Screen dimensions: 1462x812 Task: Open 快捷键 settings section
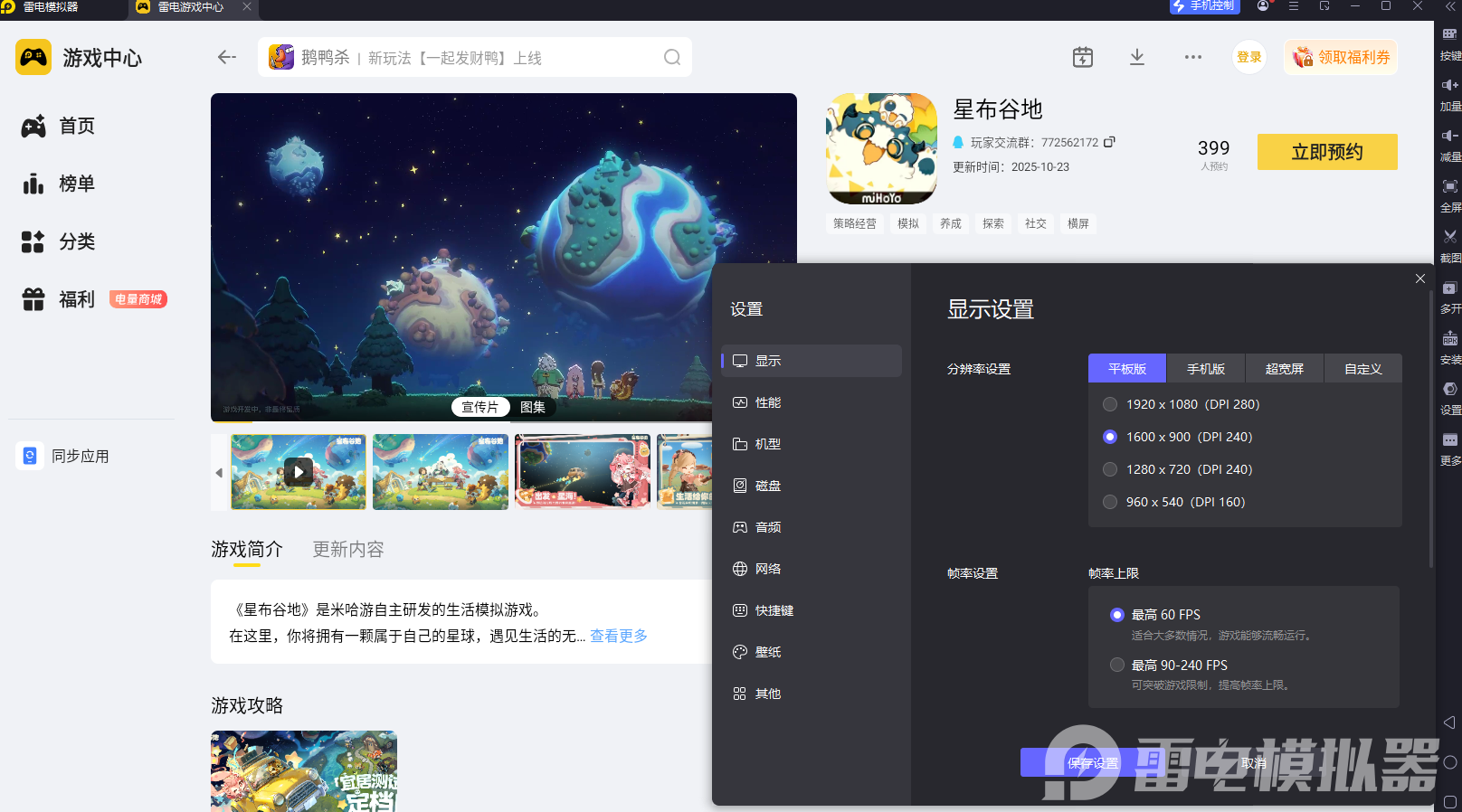[x=812, y=610]
